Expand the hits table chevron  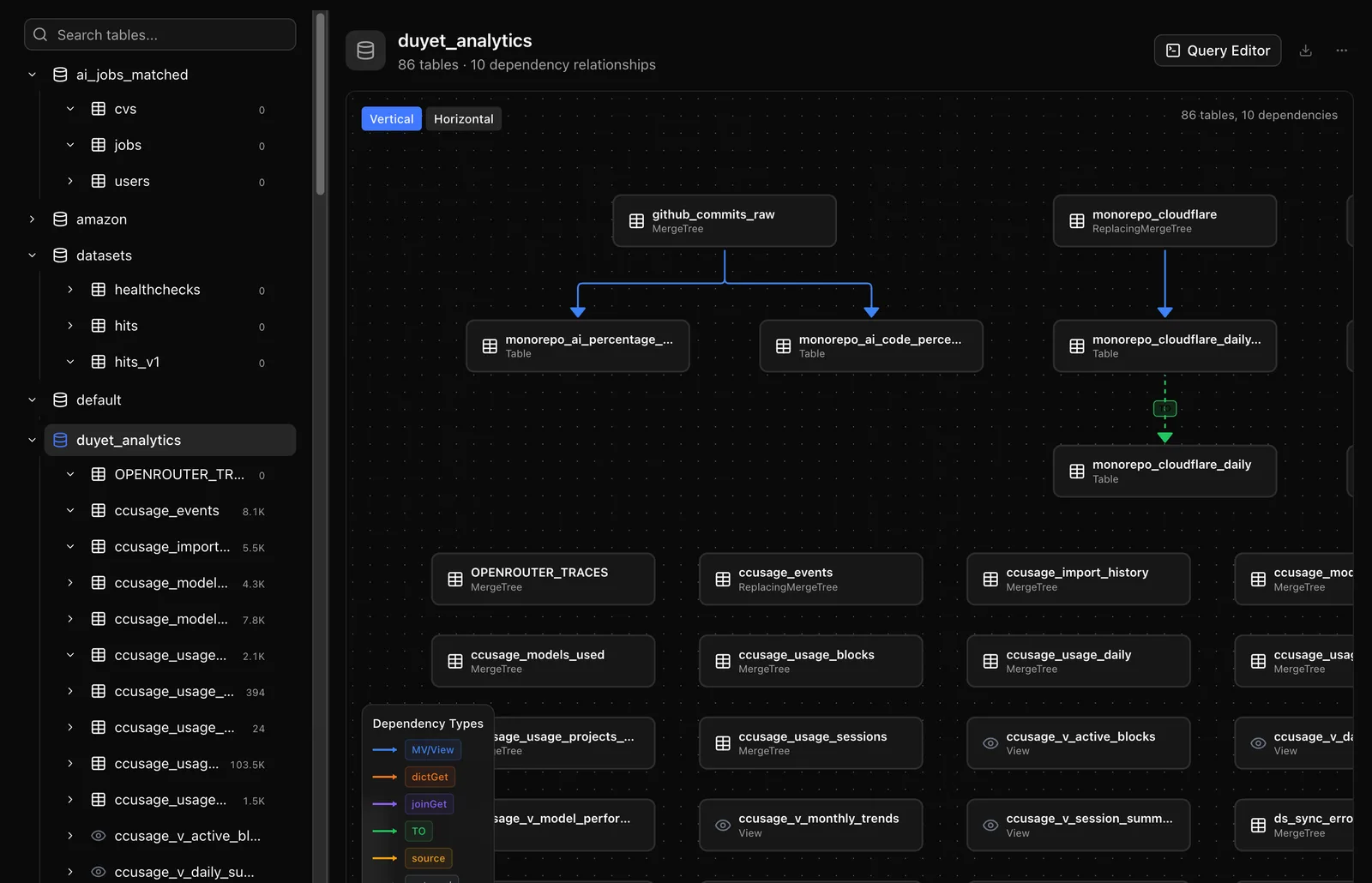[x=70, y=326]
